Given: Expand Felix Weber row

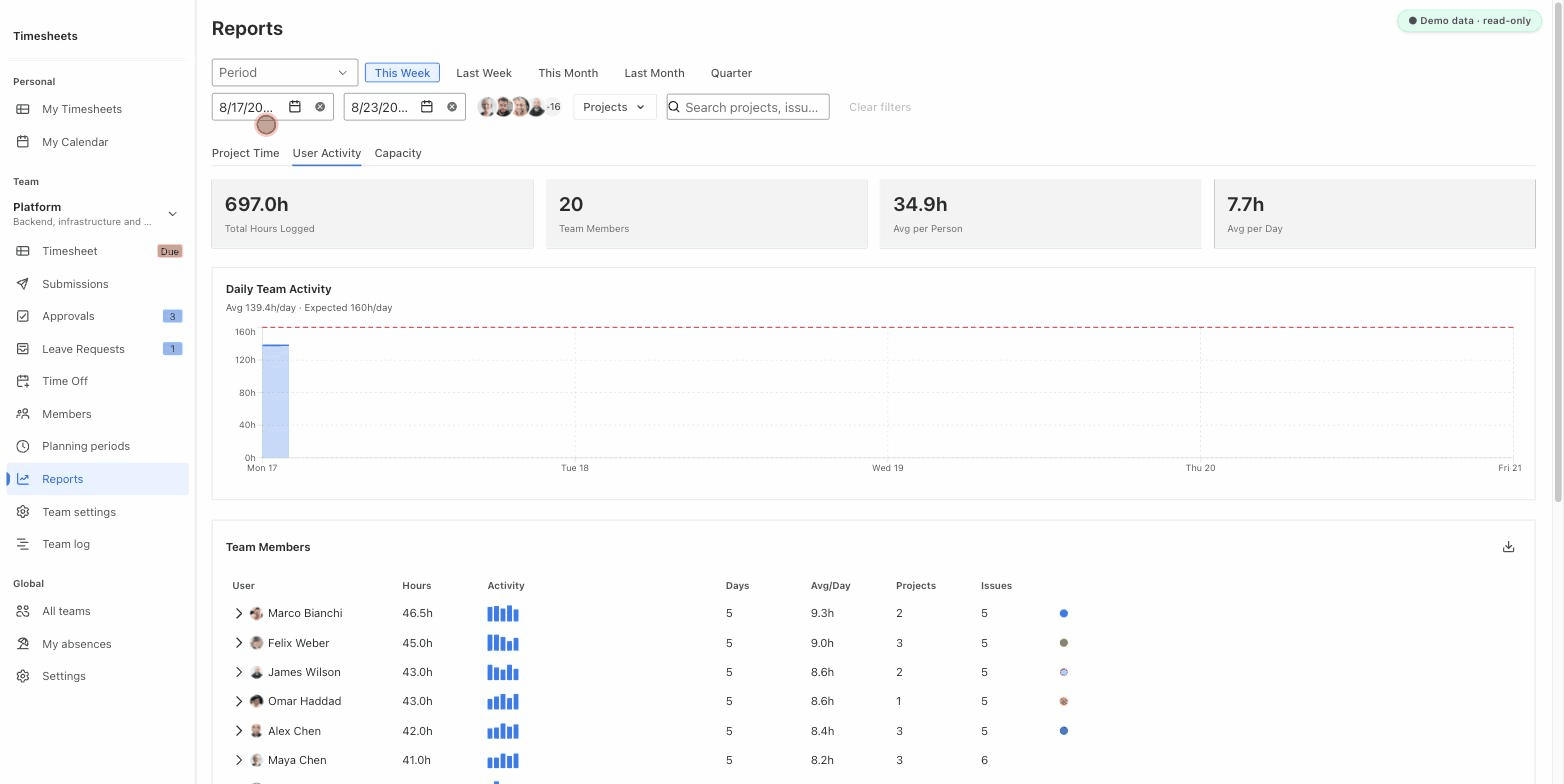Looking at the screenshot, I should 239,643.
